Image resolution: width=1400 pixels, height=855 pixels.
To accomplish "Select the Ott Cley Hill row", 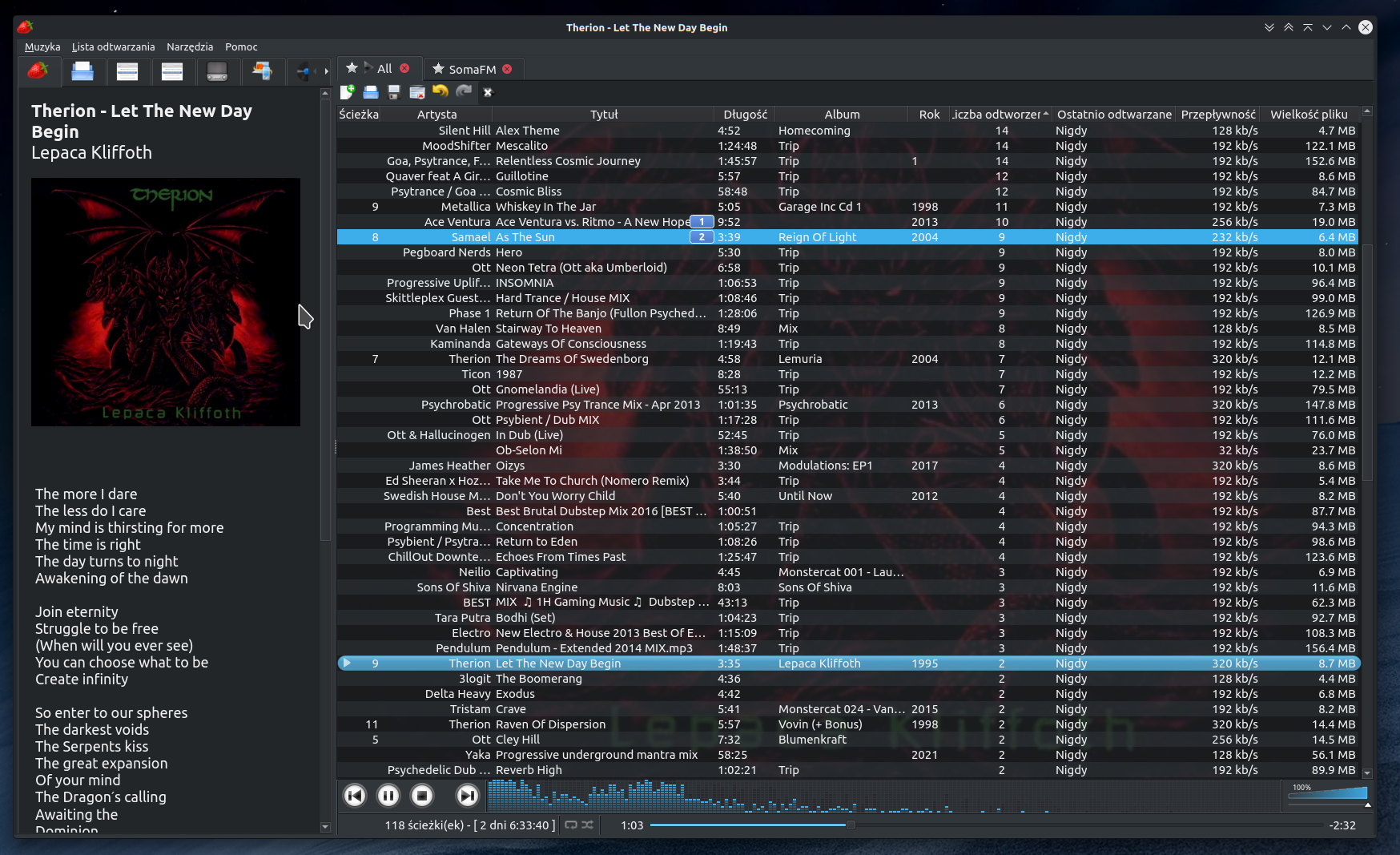I will coord(848,740).
